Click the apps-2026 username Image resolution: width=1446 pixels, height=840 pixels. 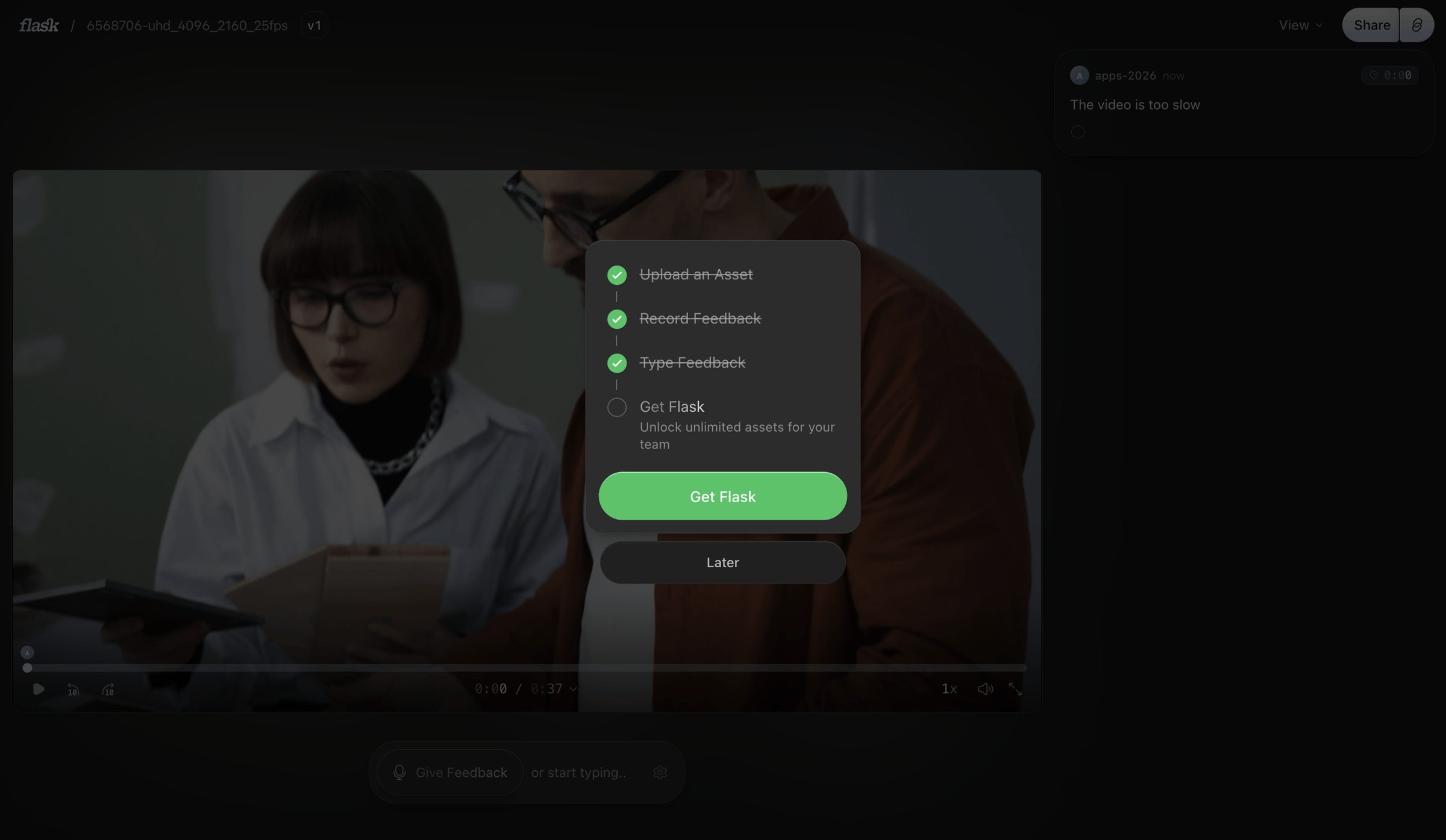1125,75
